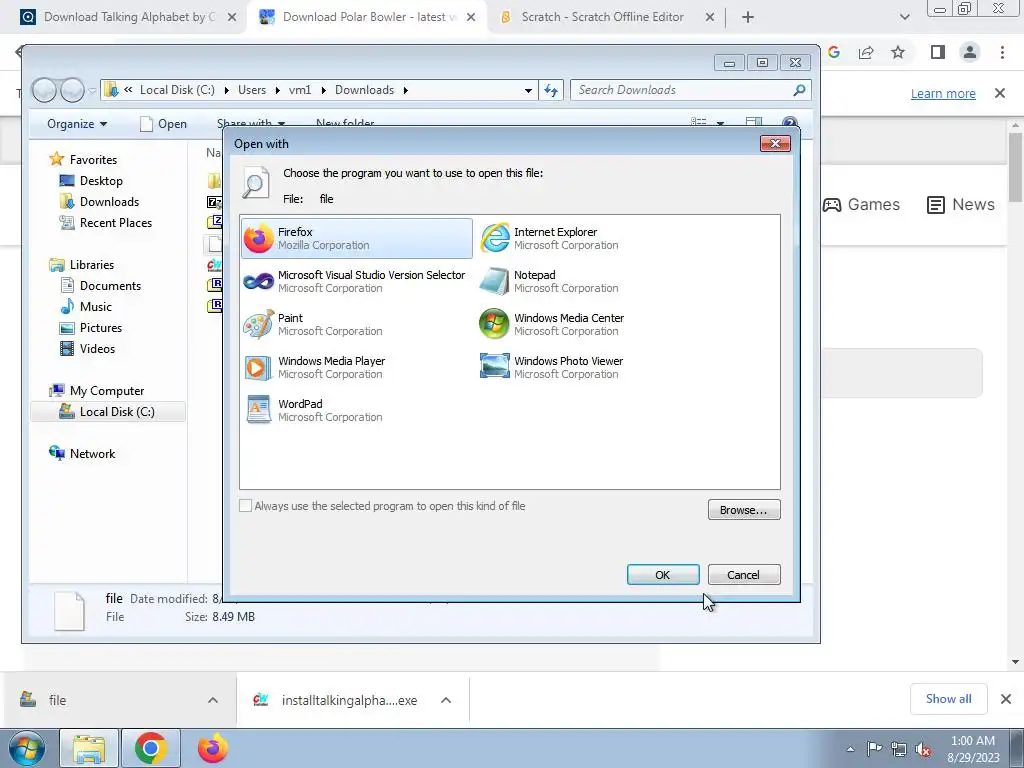This screenshot has height=768, width=1024.
Task: Click Chrome icon in taskbar
Action: click(151, 748)
